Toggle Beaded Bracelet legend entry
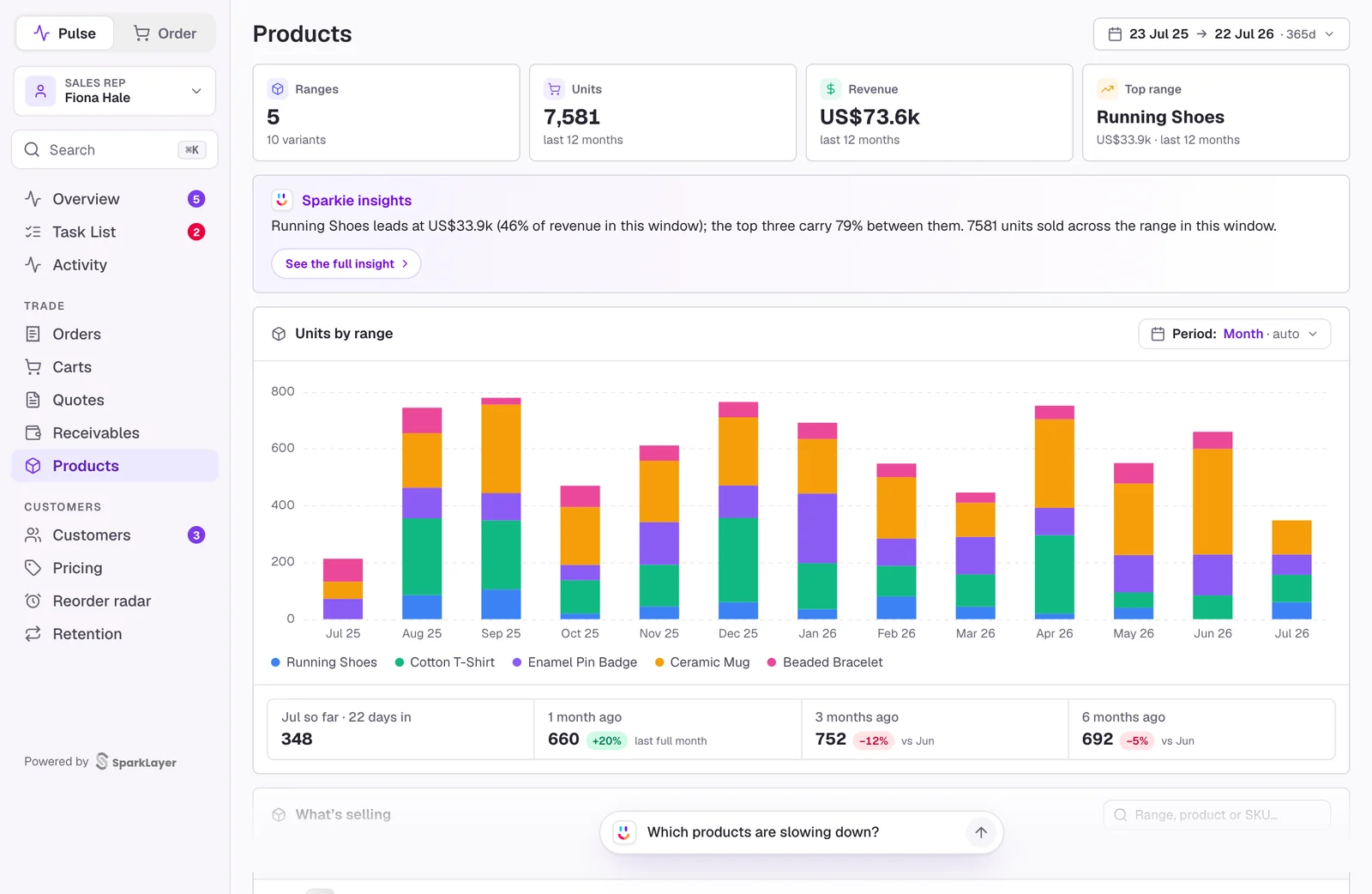Screen dimensions: 1372x894 click(825, 662)
